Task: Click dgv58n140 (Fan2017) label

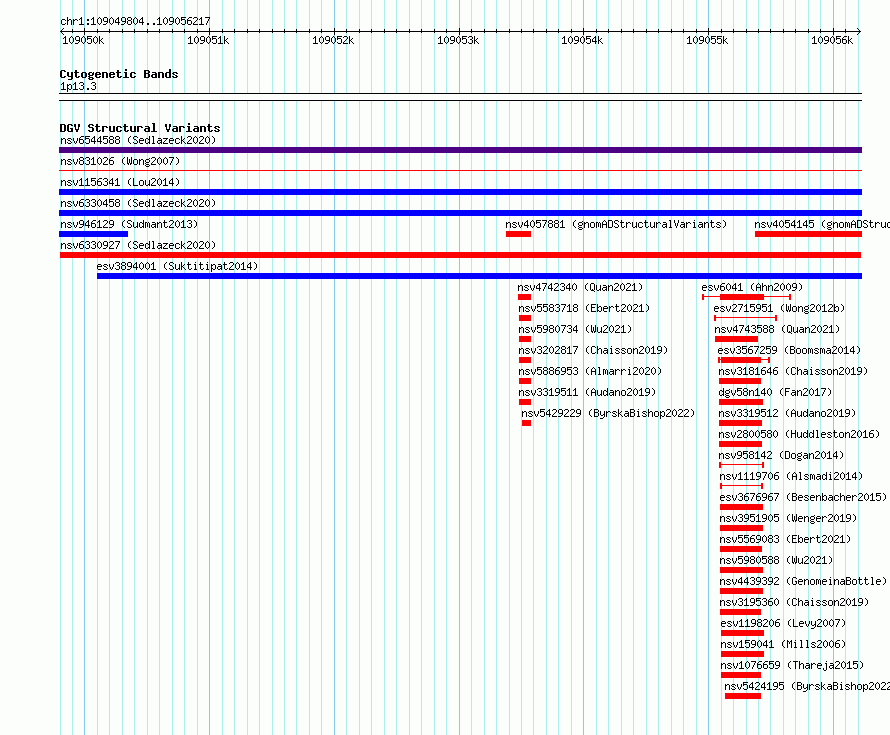Action: pyautogui.click(x=775, y=392)
